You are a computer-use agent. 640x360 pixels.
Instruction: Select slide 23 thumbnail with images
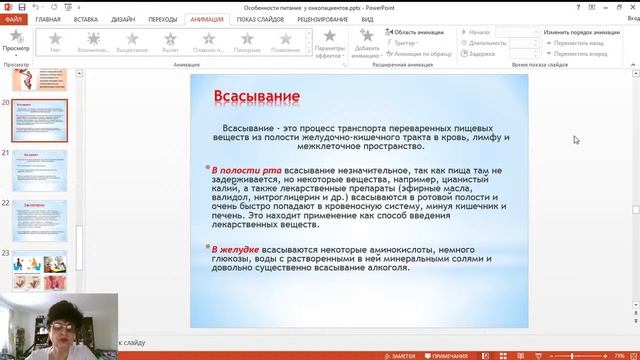point(40,271)
